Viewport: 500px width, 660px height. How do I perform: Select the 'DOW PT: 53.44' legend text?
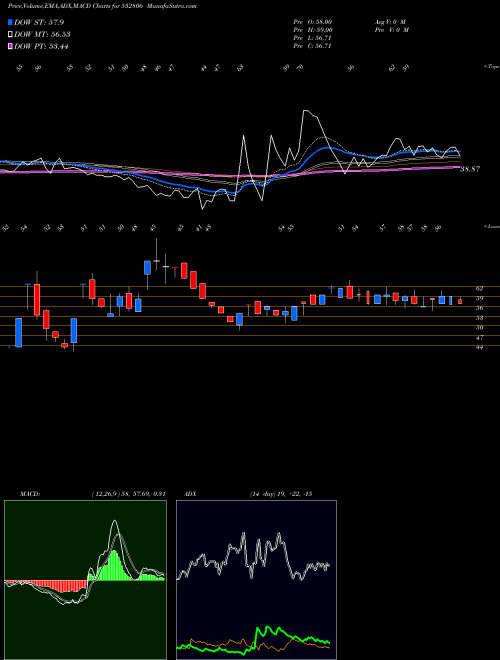[41, 46]
